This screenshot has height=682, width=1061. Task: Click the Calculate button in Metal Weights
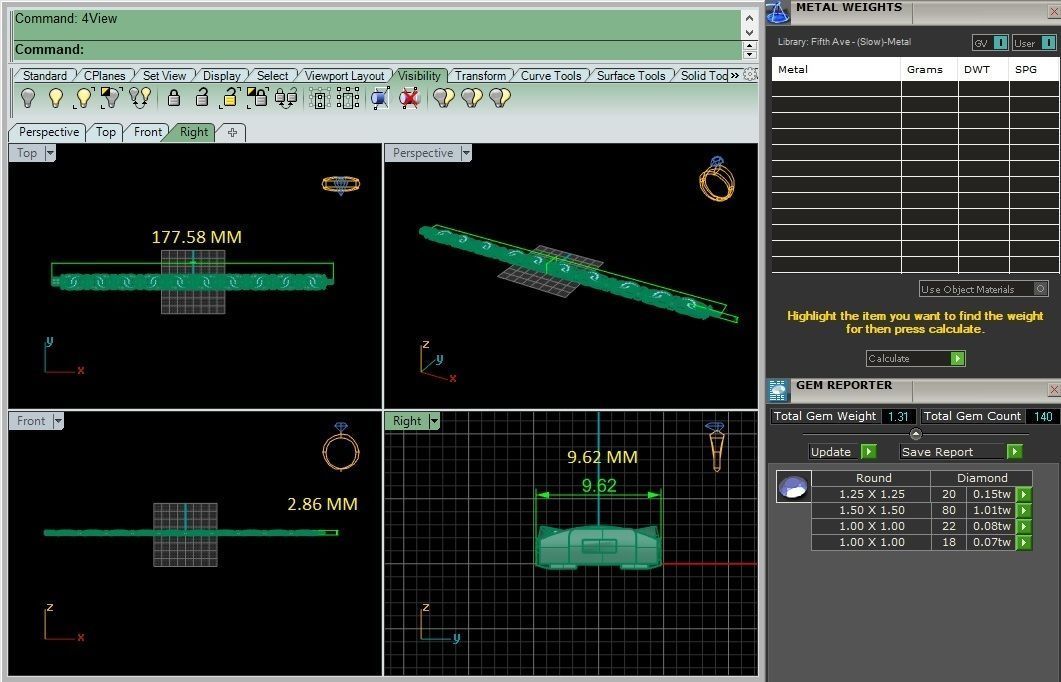click(x=916, y=359)
